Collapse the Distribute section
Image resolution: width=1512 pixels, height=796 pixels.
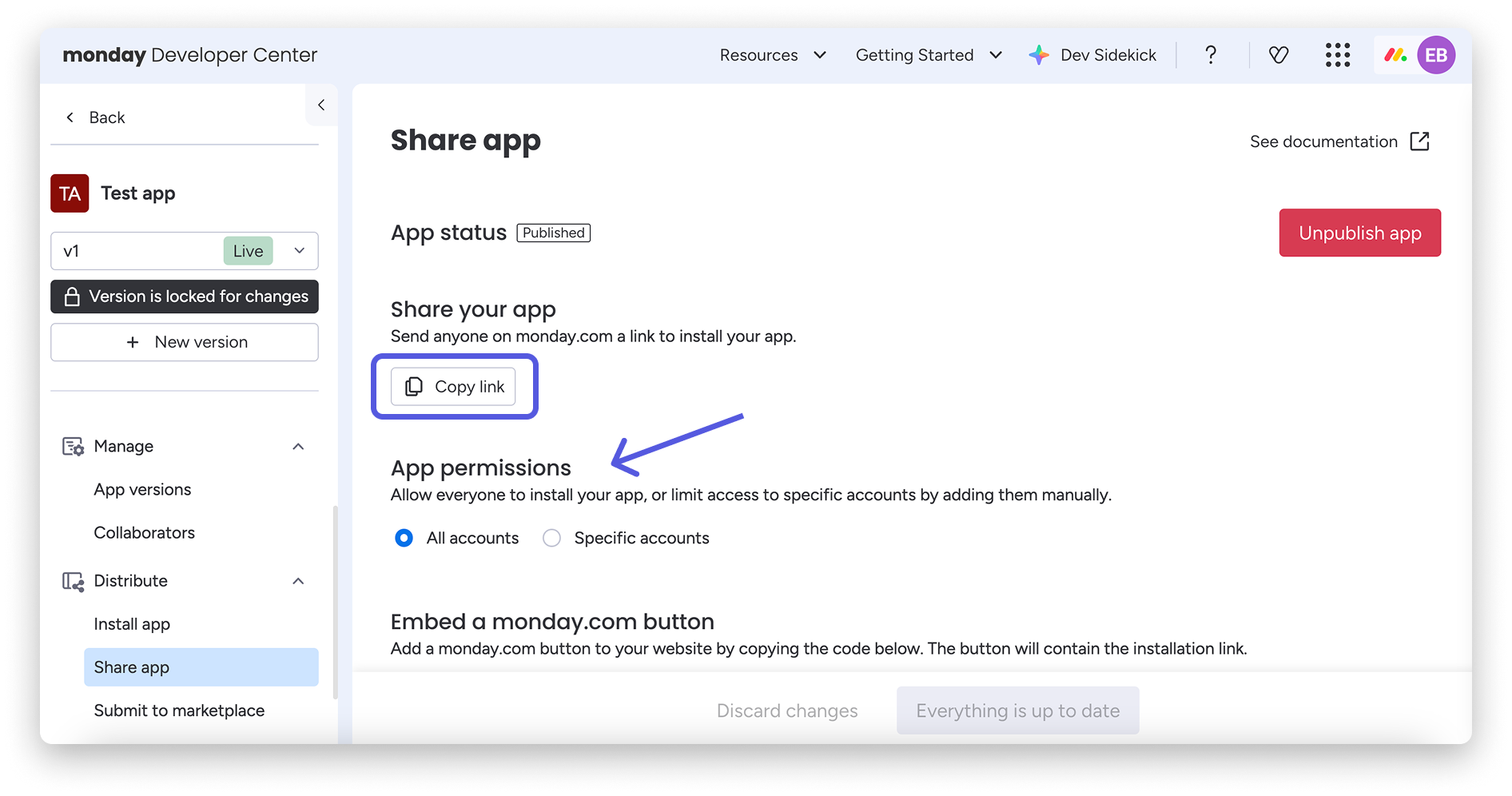click(x=298, y=581)
